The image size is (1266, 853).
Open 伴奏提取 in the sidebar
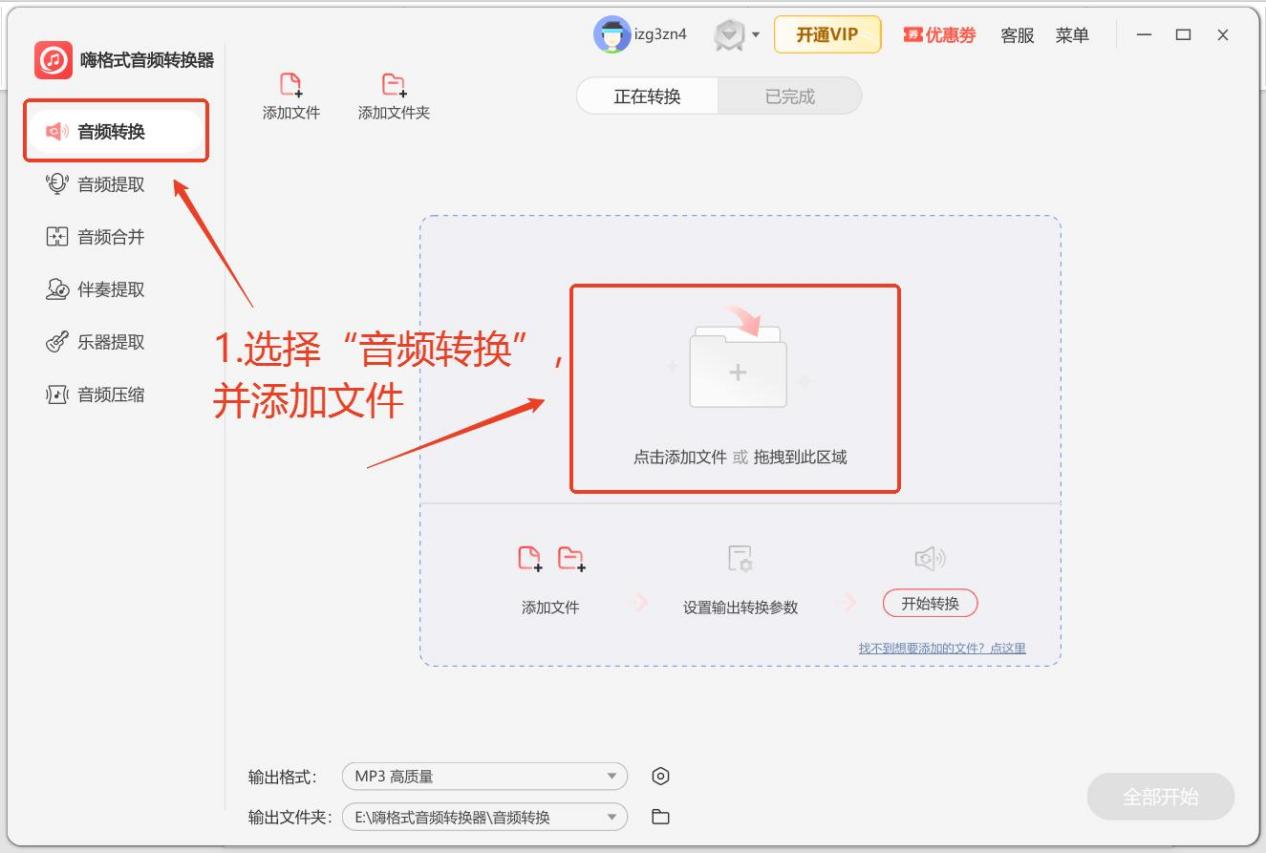96,289
